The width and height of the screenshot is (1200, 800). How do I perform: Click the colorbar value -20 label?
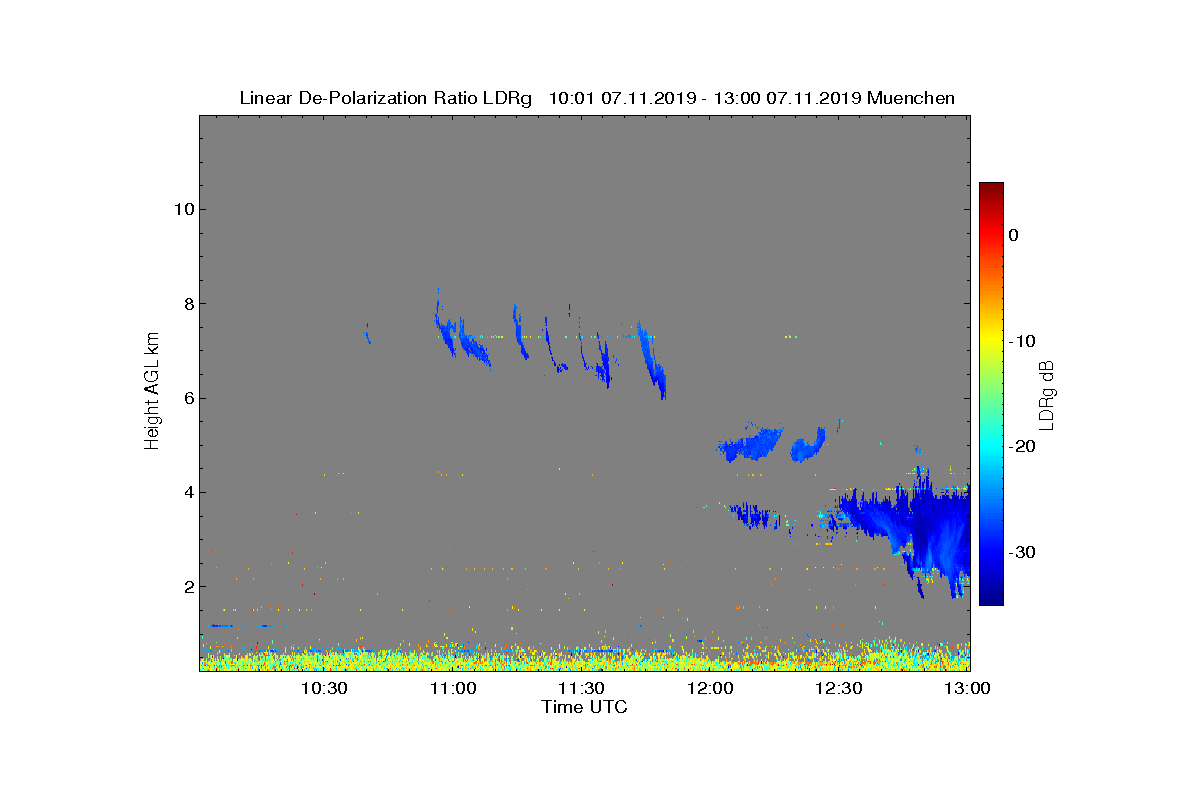[x=1021, y=447]
